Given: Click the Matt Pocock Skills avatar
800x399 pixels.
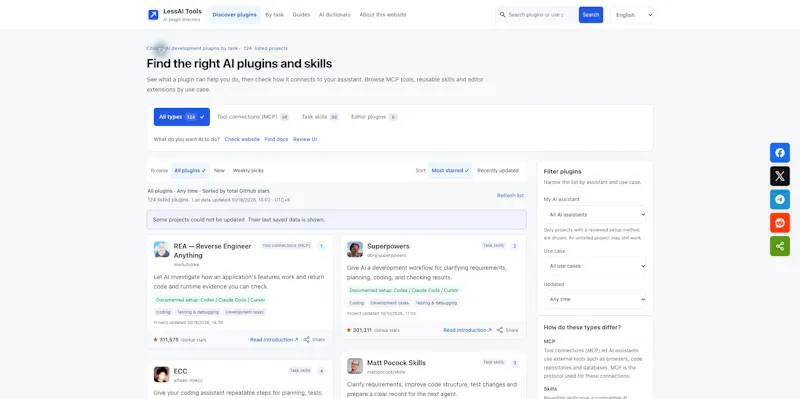Looking at the screenshot, I should click(355, 366).
